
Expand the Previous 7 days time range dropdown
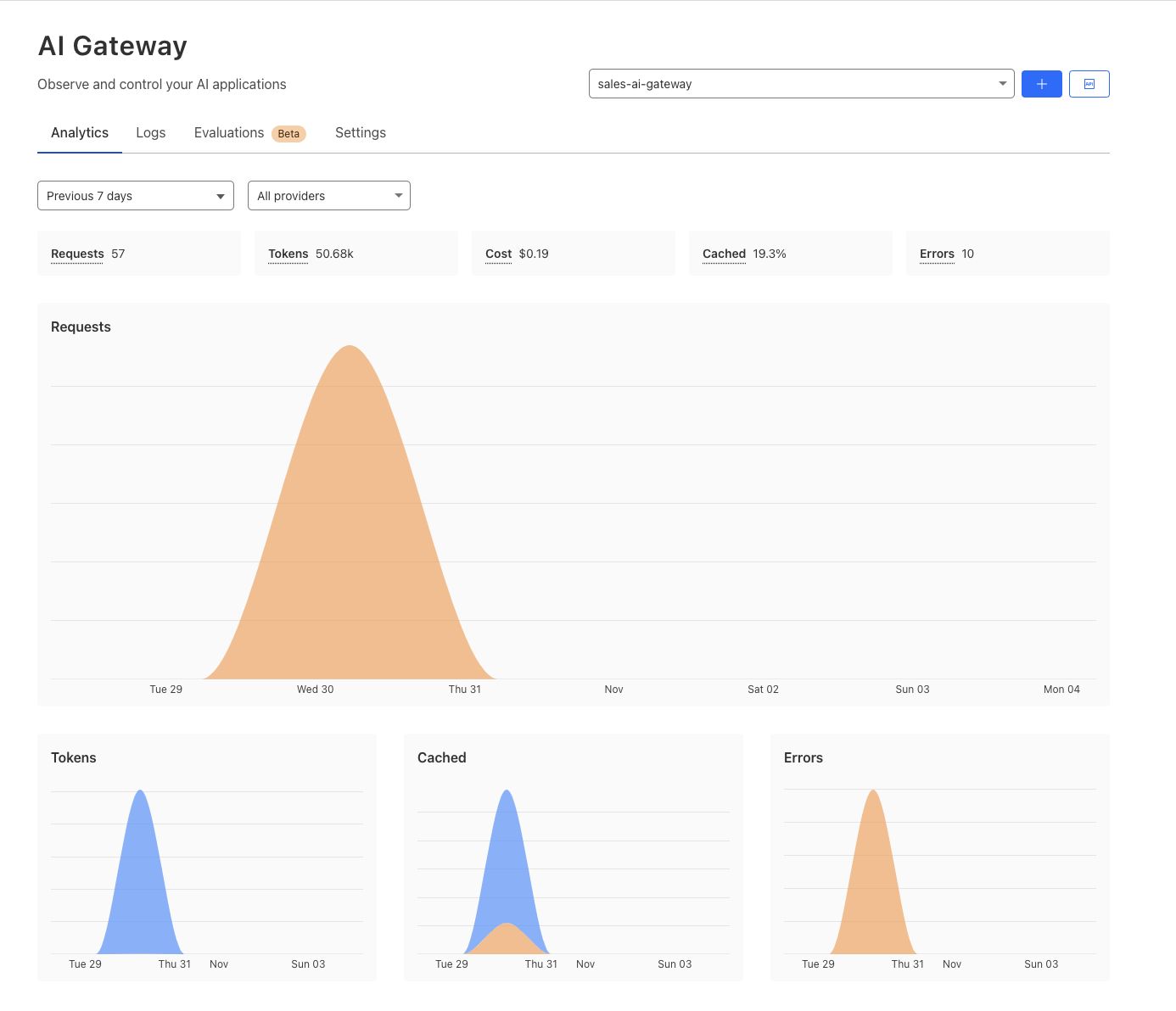coord(135,195)
